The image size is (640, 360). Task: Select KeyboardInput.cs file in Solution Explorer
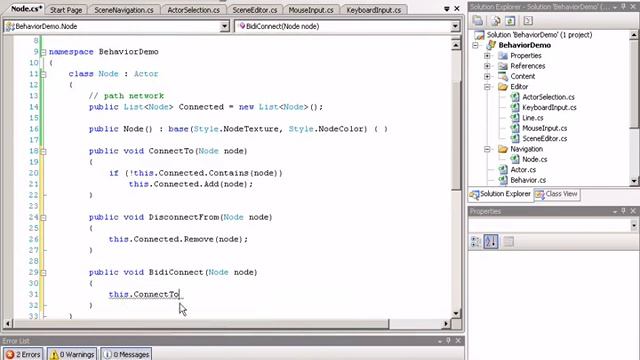point(549,107)
